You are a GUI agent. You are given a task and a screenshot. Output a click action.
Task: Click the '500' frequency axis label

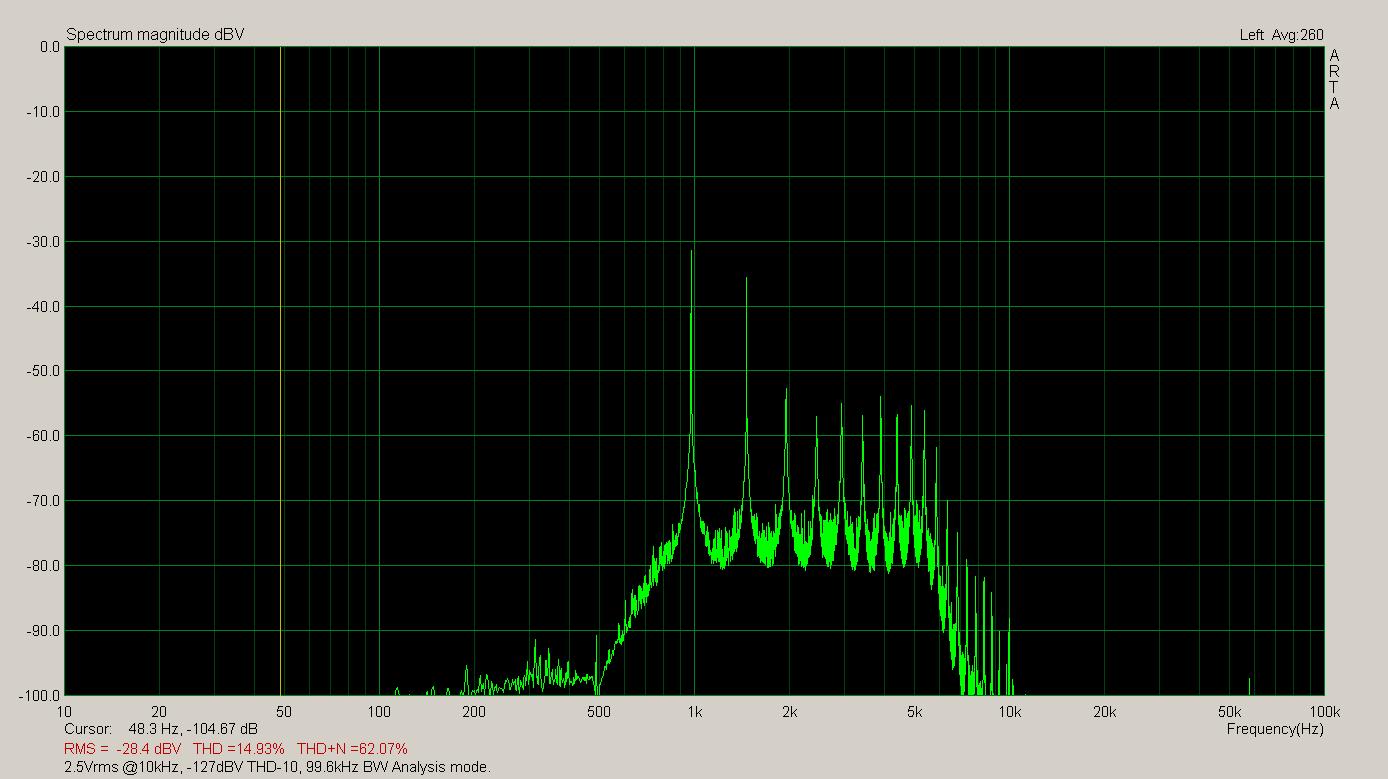pos(599,712)
